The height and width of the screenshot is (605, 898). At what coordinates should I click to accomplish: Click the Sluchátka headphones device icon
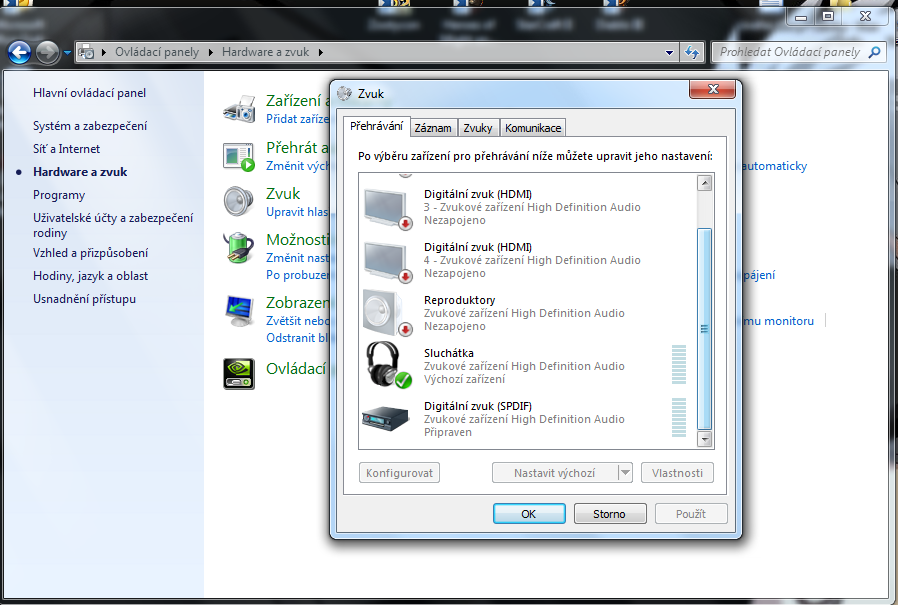click(x=388, y=365)
